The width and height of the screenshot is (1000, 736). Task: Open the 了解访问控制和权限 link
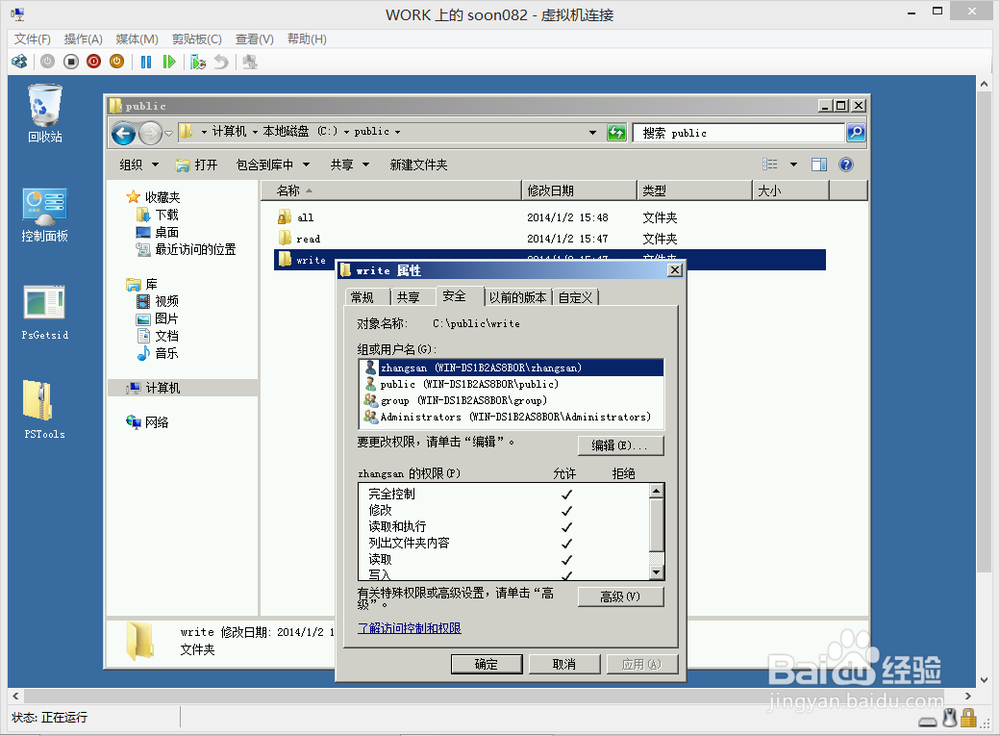tap(409, 628)
